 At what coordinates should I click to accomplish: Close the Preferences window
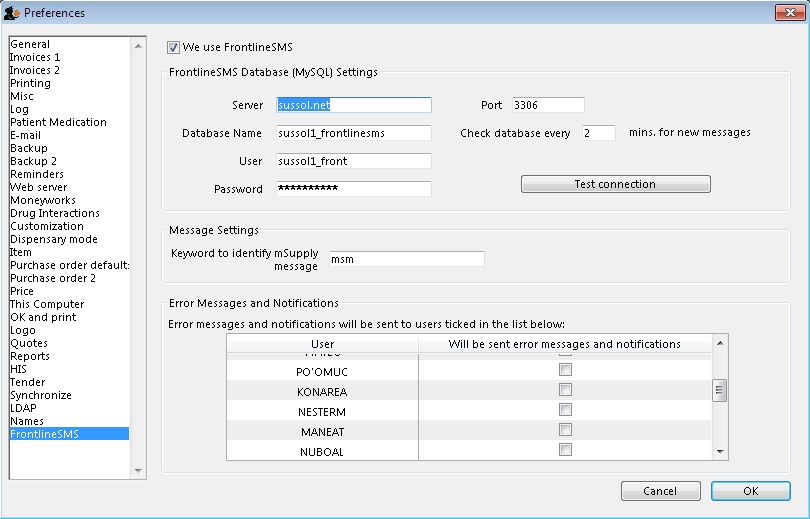(790, 12)
